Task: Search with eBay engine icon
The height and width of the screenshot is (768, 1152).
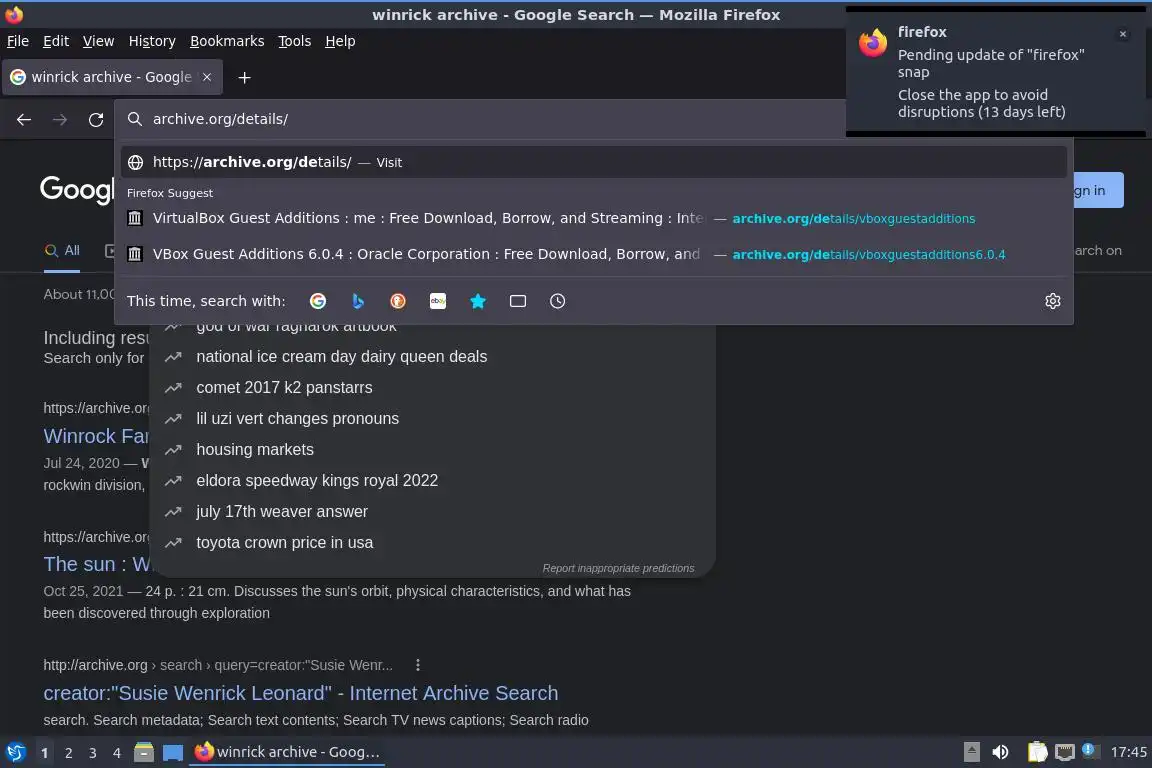Action: coord(438,301)
